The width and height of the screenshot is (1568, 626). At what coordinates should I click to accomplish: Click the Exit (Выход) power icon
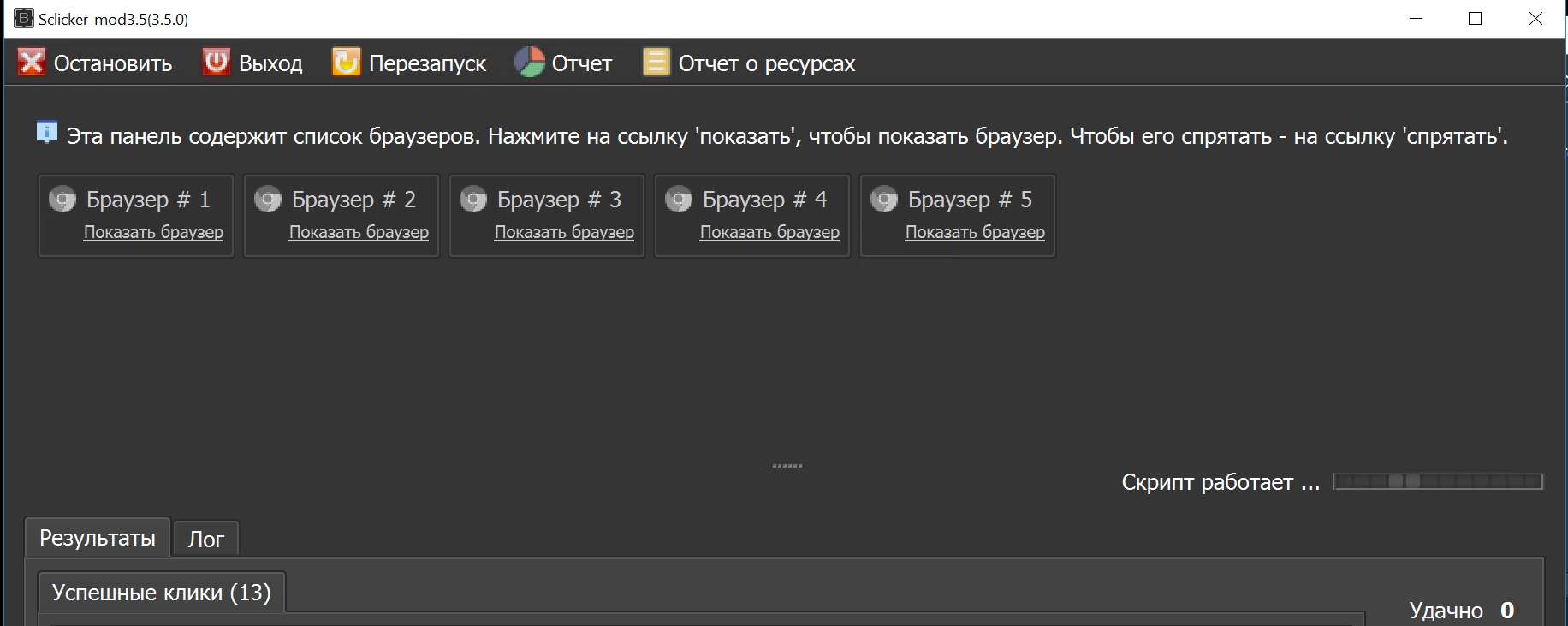(216, 63)
